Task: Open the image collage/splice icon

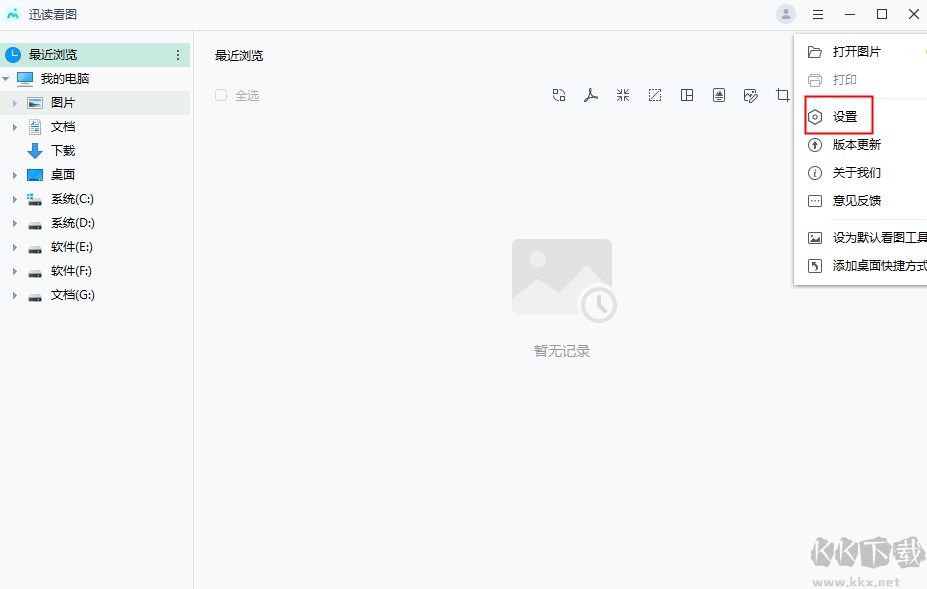Action: 687,95
